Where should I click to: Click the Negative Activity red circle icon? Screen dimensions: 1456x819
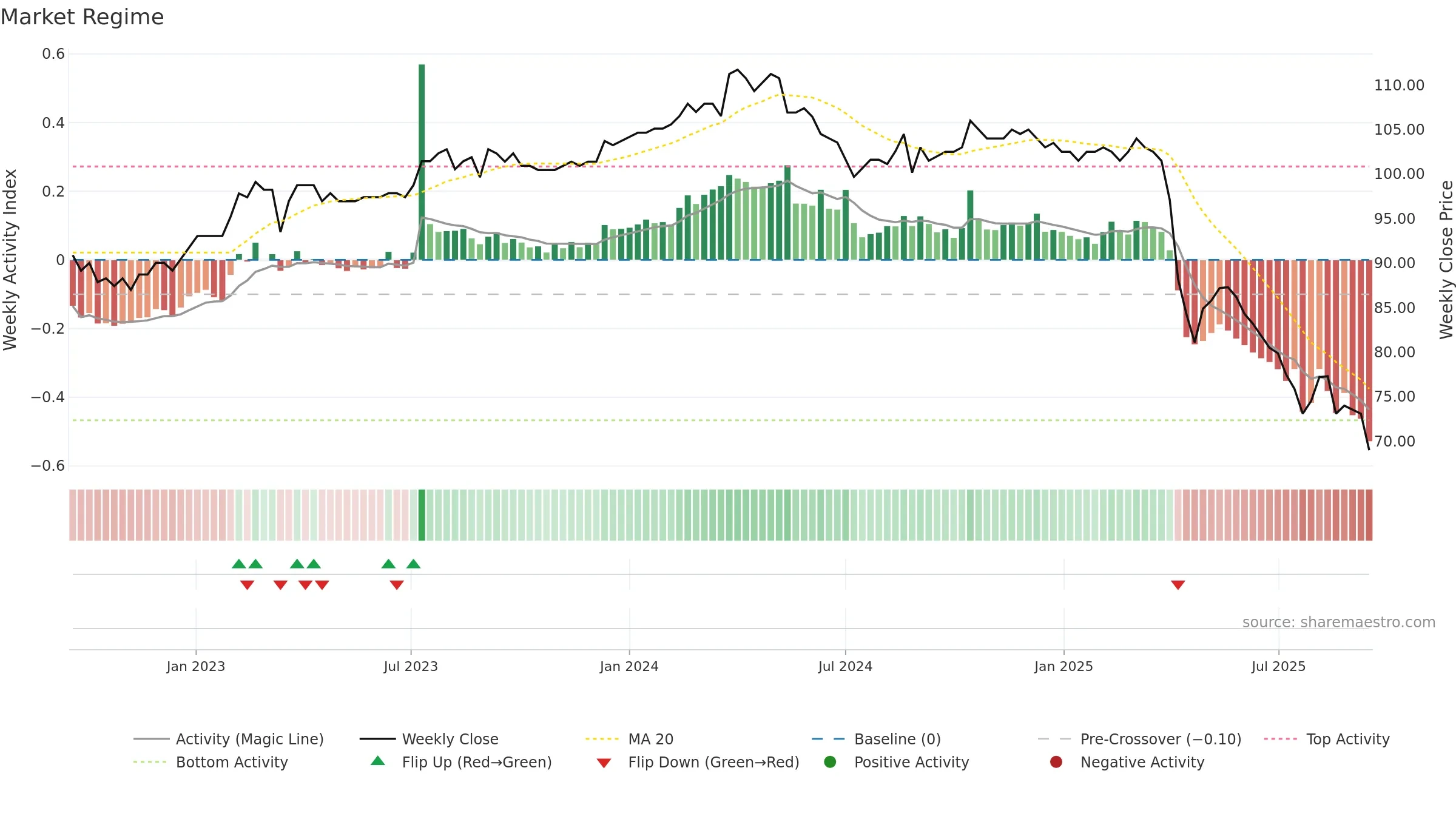point(1056,762)
